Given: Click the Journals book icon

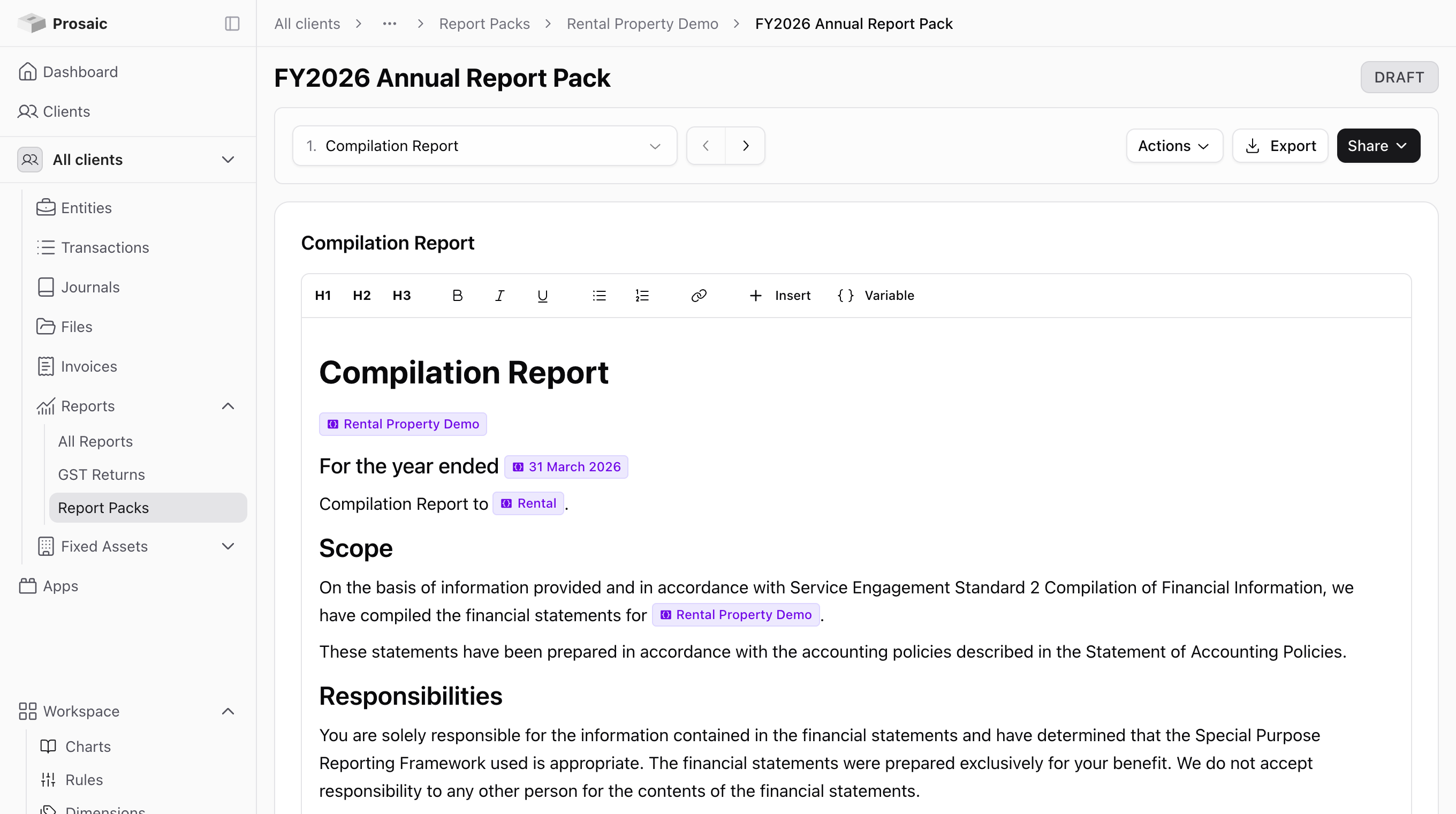Looking at the screenshot, I should (46, 287).
